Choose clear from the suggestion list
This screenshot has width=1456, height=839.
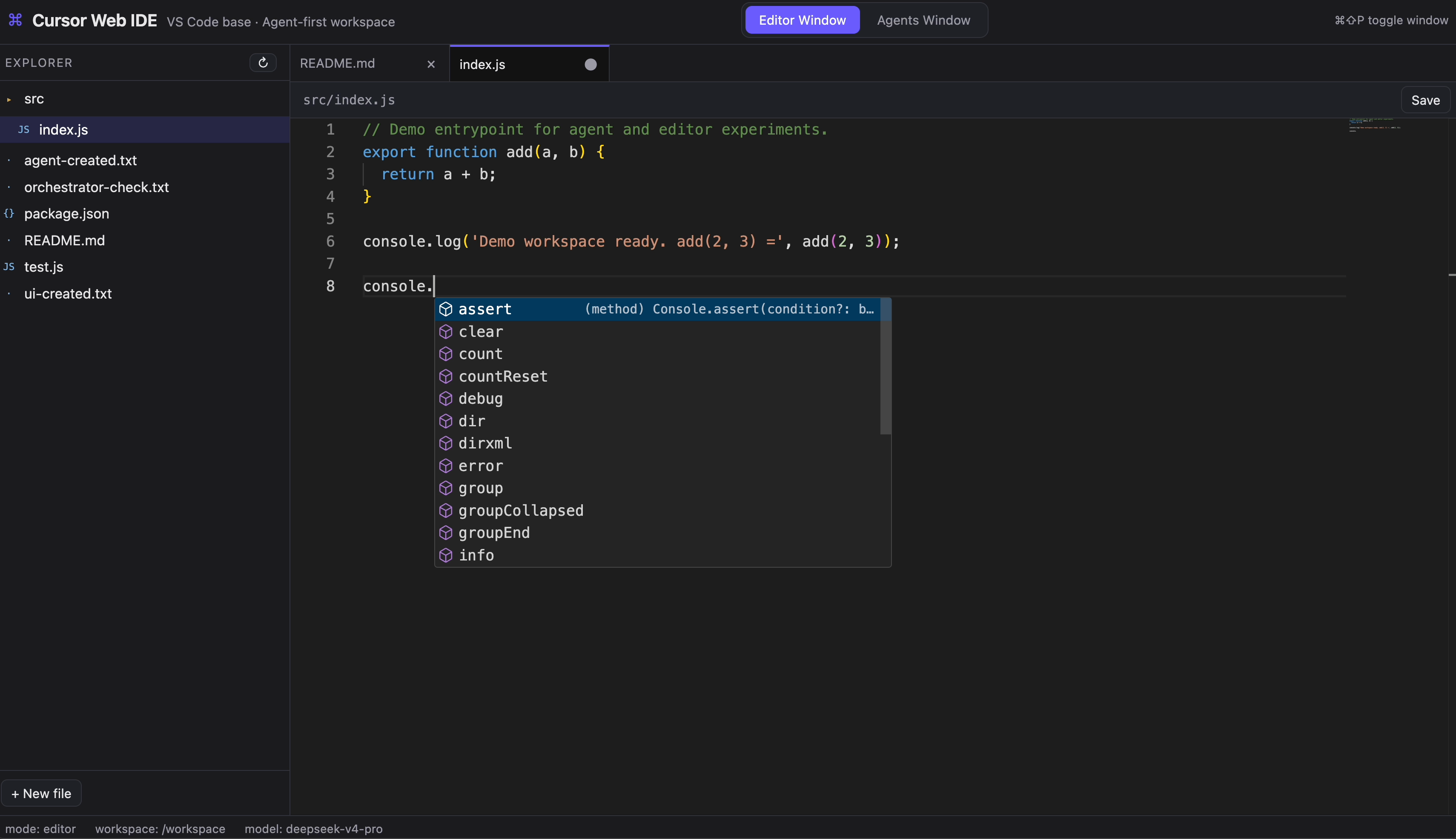(x=658, y=332)
